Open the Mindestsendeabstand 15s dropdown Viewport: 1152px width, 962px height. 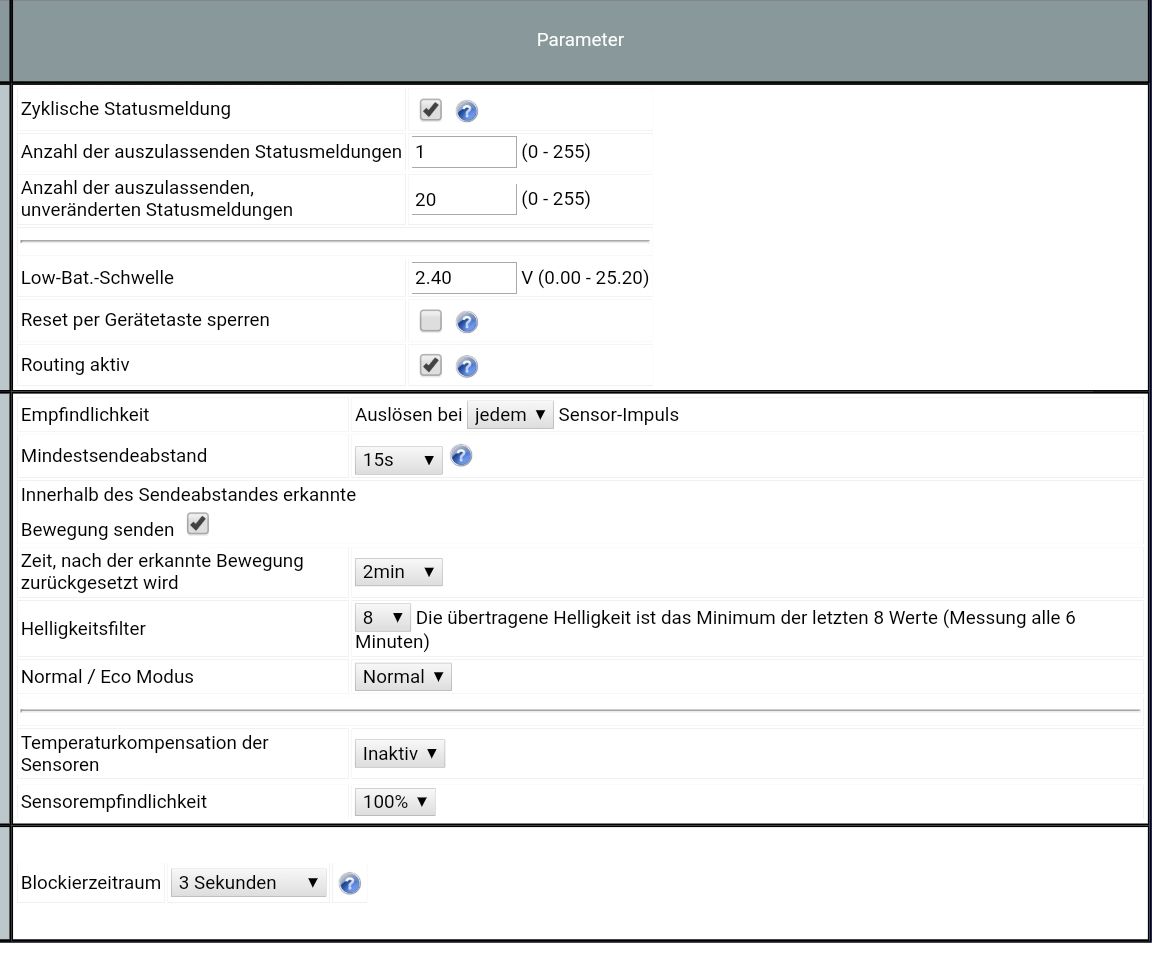coord(398,461)
